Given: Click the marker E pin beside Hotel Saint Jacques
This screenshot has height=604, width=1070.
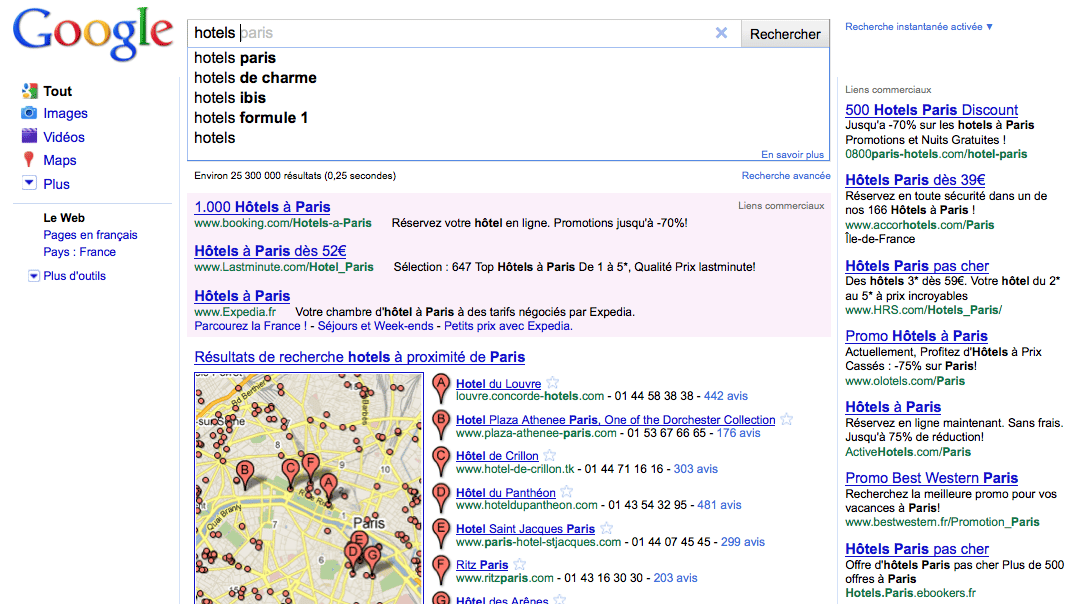Looking at the screenshot, I should pos(441,533).
